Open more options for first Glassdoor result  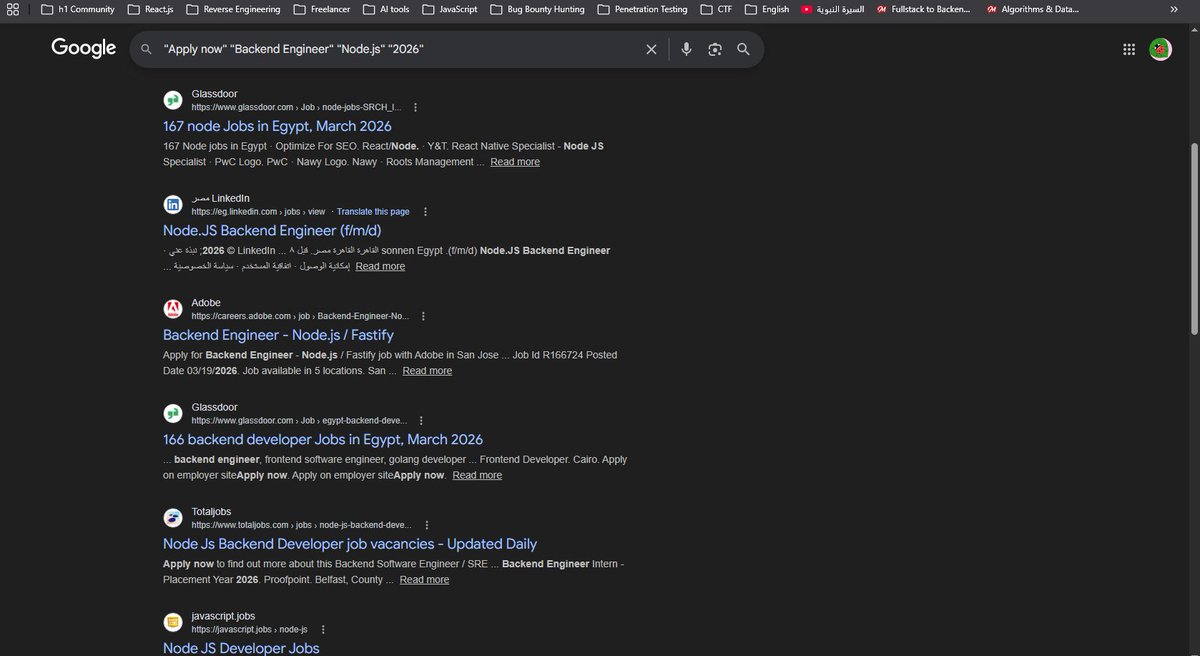coord(415,107)
